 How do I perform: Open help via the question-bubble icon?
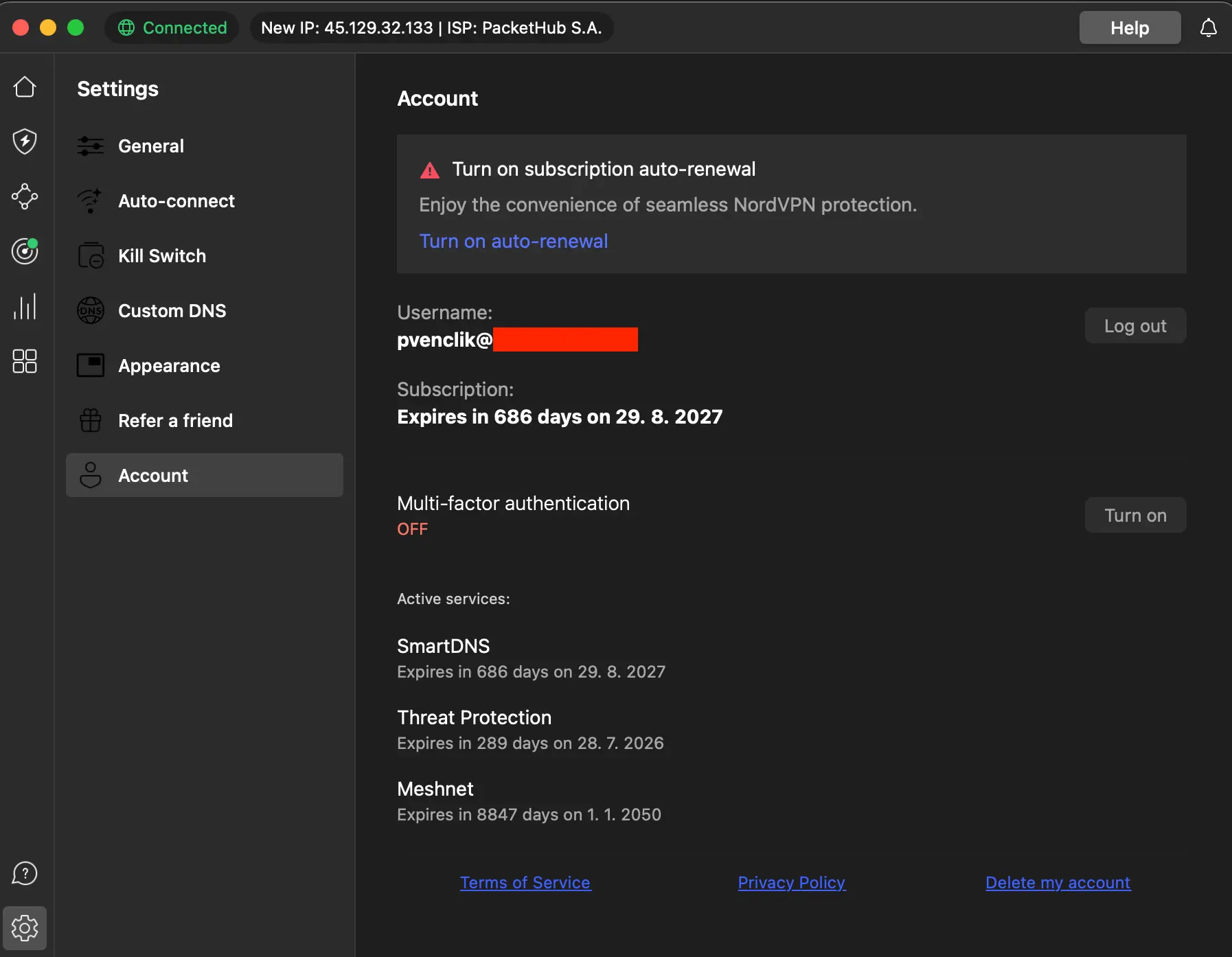coord(25,873)
